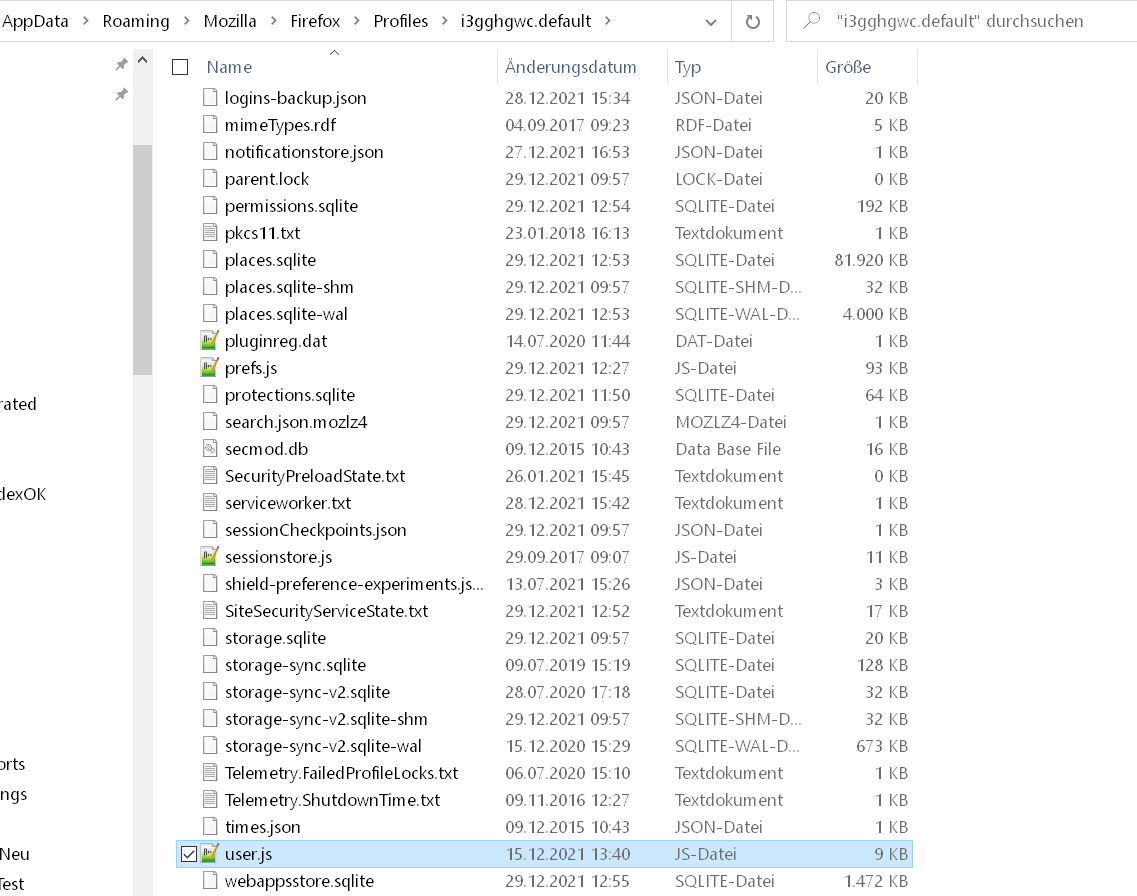
Task: Select the times.json file icon
Action: point(210,826)
